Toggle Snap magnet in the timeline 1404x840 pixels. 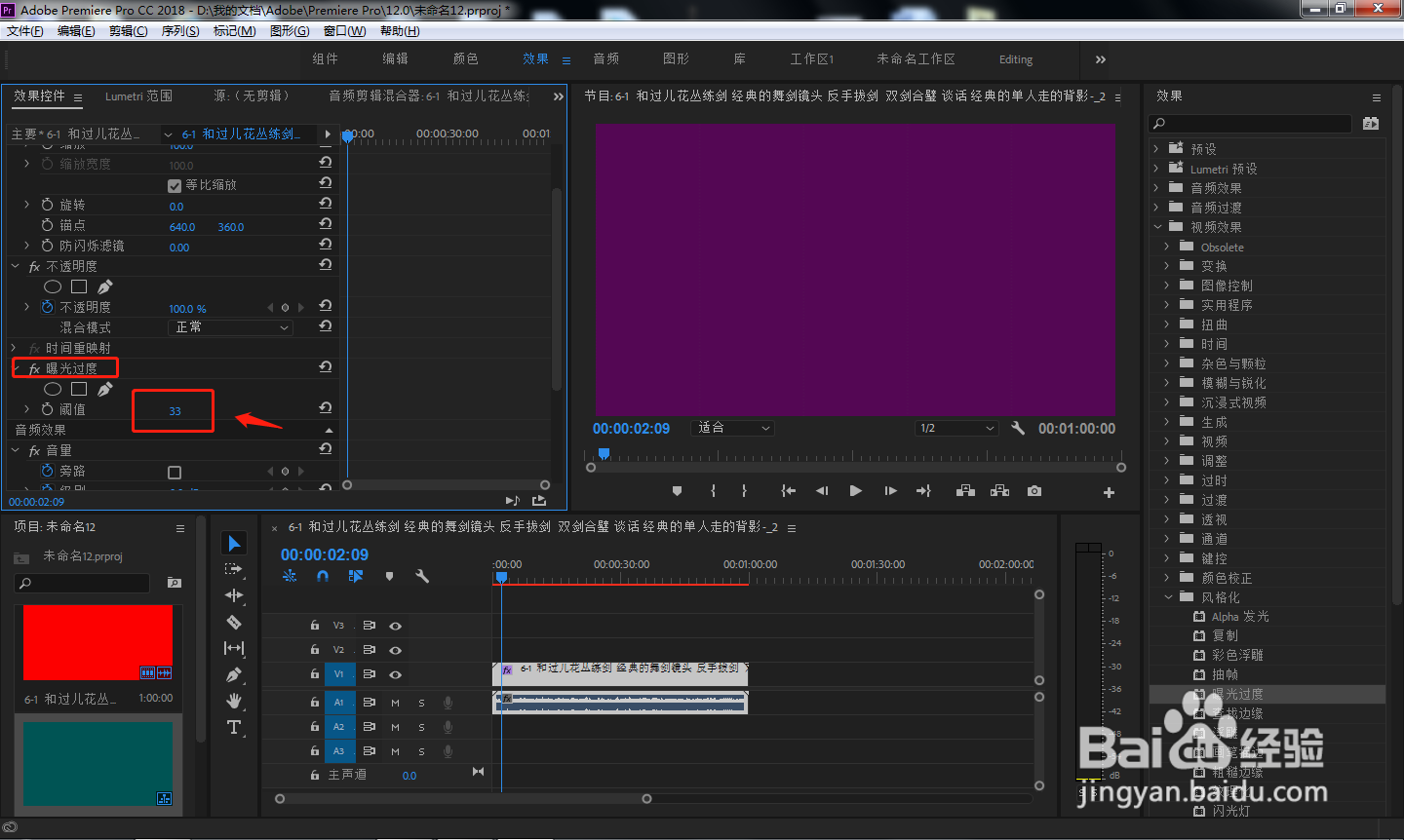pyautogui.click(x=323, y=576)
